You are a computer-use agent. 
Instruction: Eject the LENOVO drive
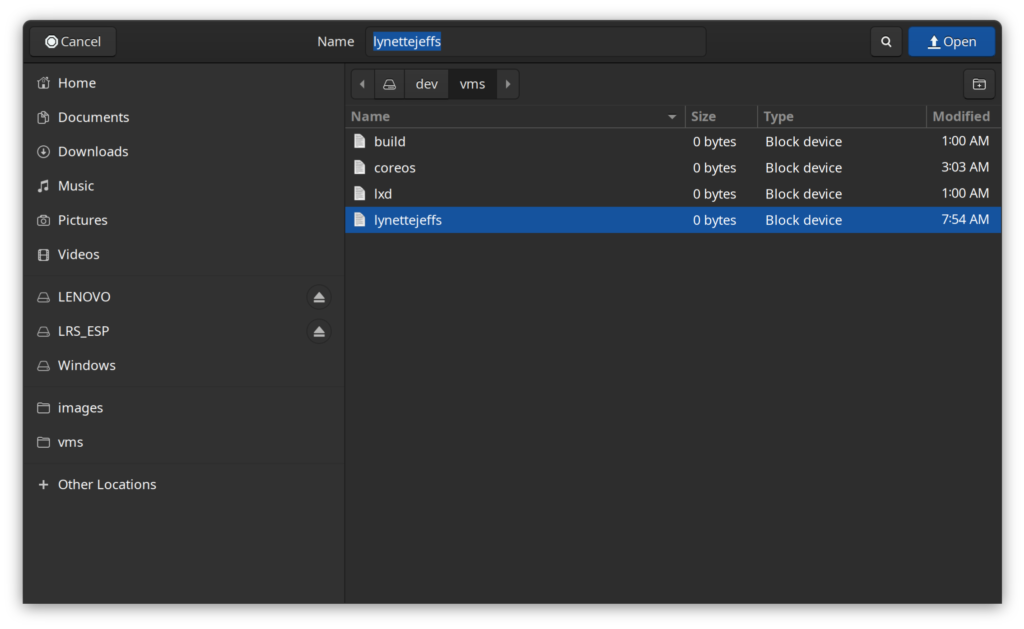(x=319, y=297)
